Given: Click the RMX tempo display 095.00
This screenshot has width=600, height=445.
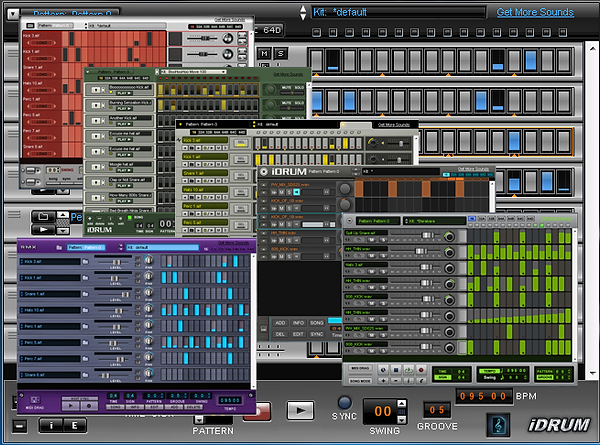Looking at the screenshot, I should (x=230, y=400).
